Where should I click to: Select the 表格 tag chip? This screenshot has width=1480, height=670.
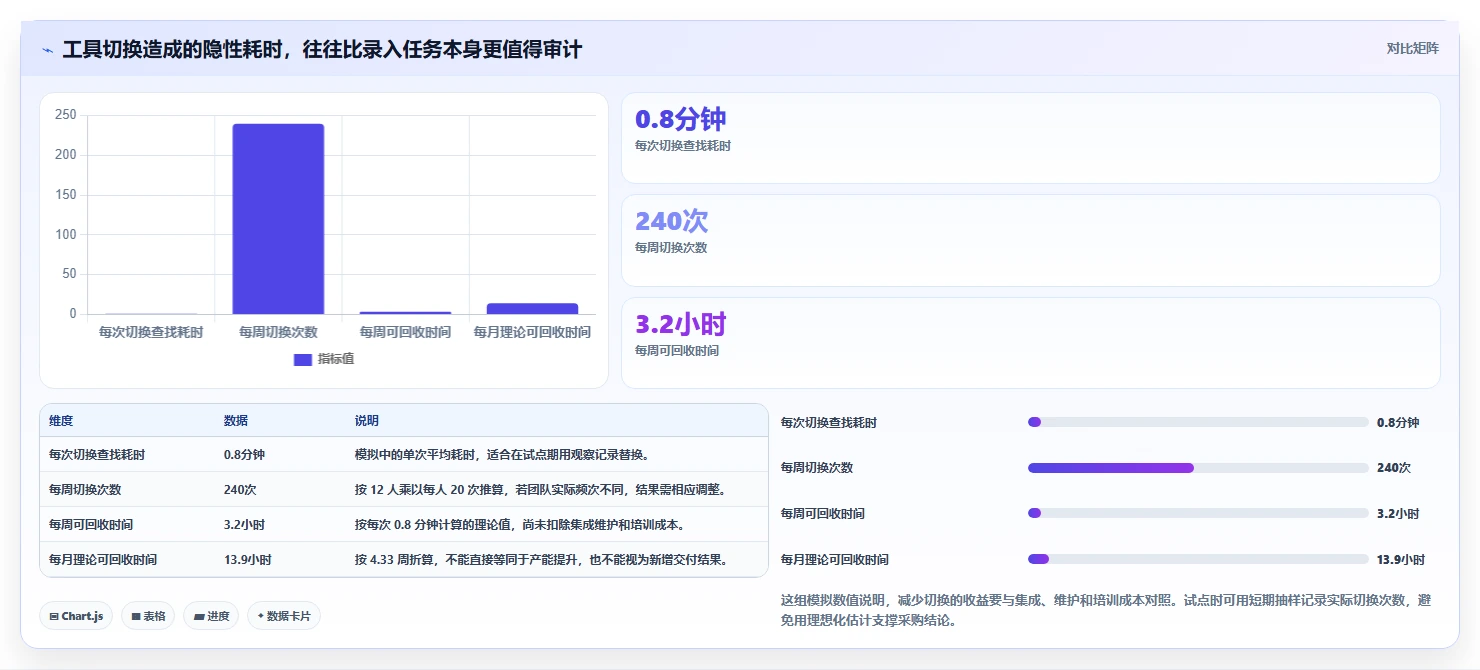click(x=149, y=616)
